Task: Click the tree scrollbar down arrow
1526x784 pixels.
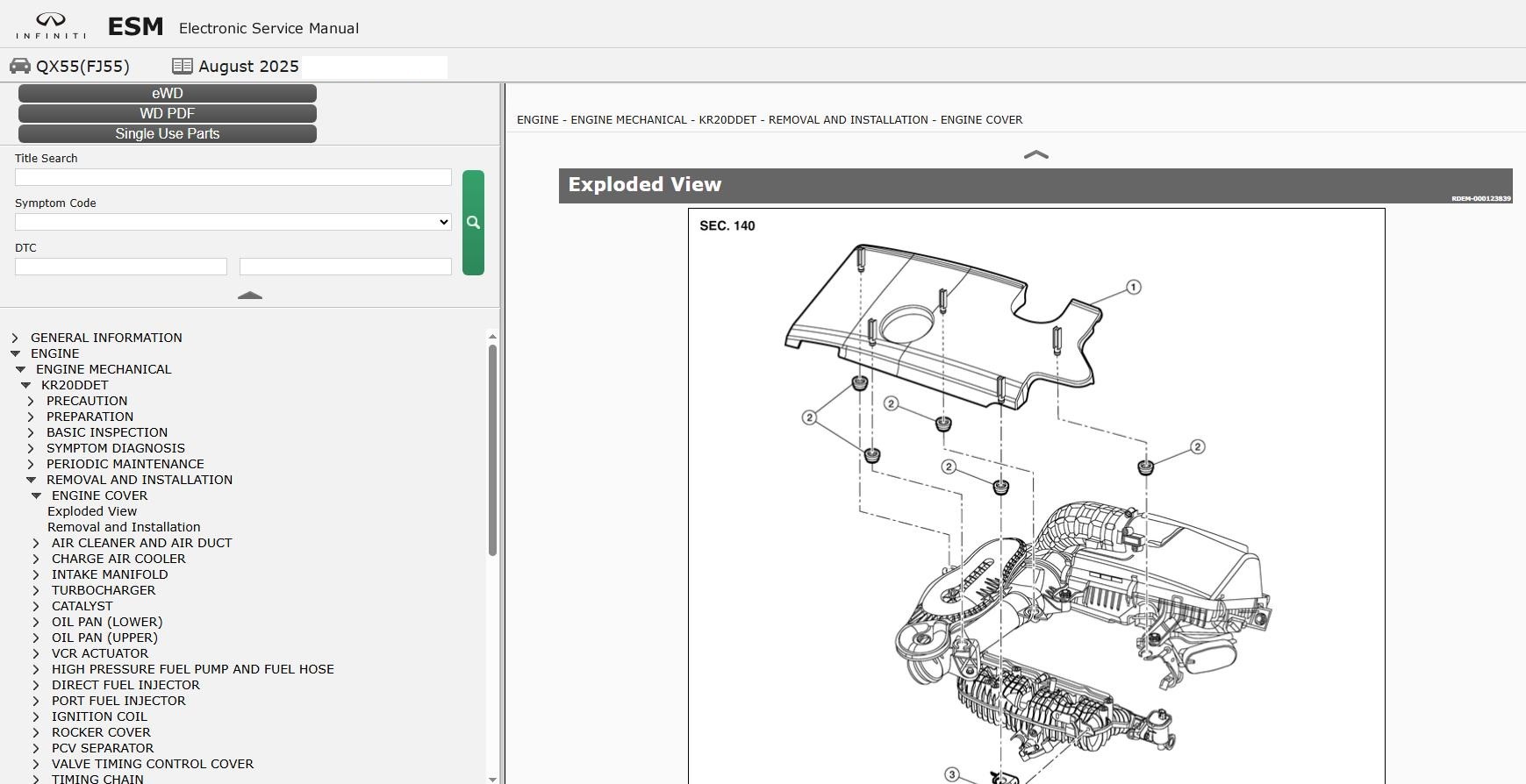Action: click(x=492, y=779)
